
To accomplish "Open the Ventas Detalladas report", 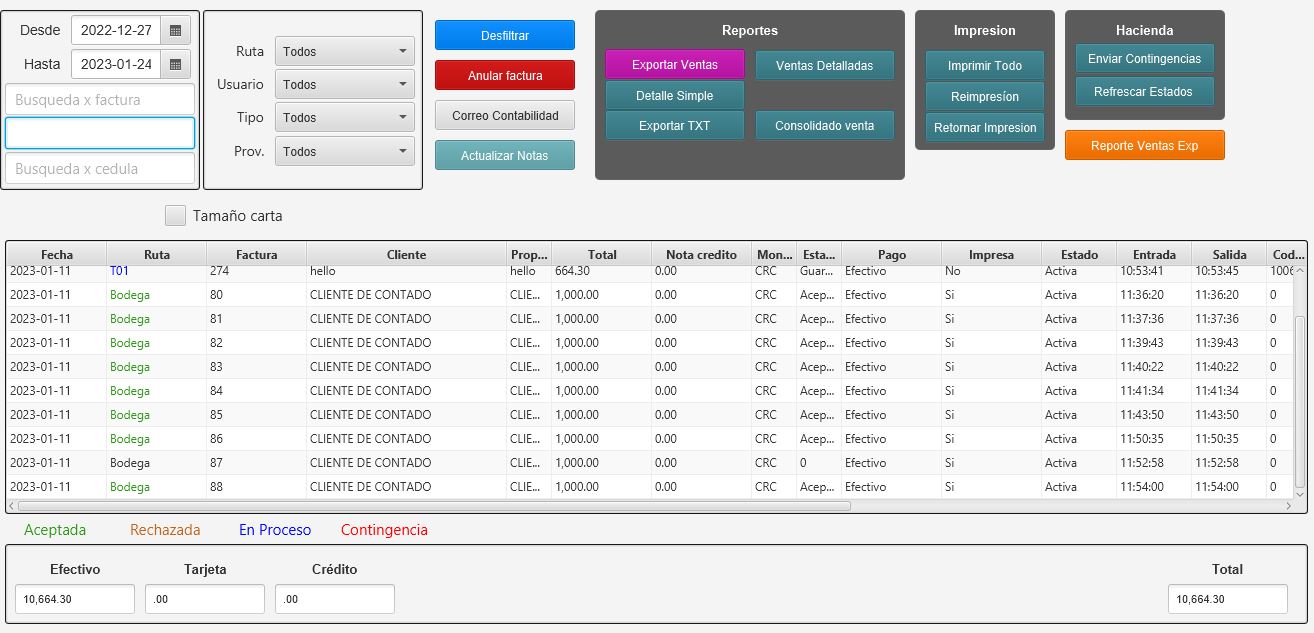I will click(824, 66).
